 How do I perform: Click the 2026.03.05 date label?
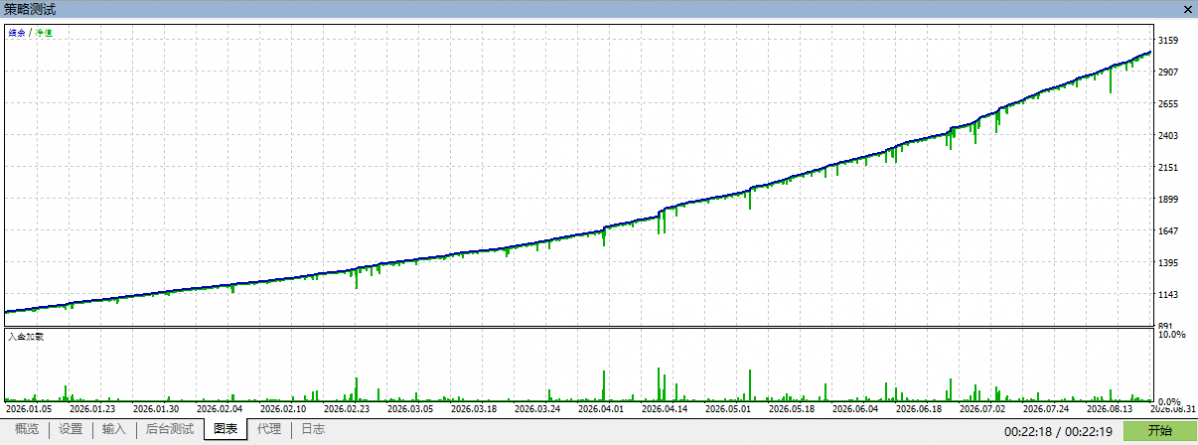click(x=410, y=409)
